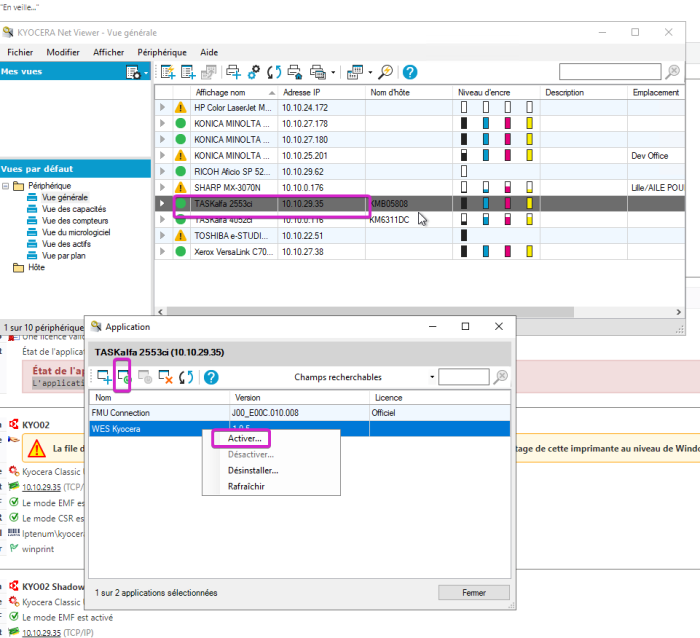The width and height of the screenshot is (700, 638).
Task: Click the uninstall application icon with red X
Action: [166, 377]
